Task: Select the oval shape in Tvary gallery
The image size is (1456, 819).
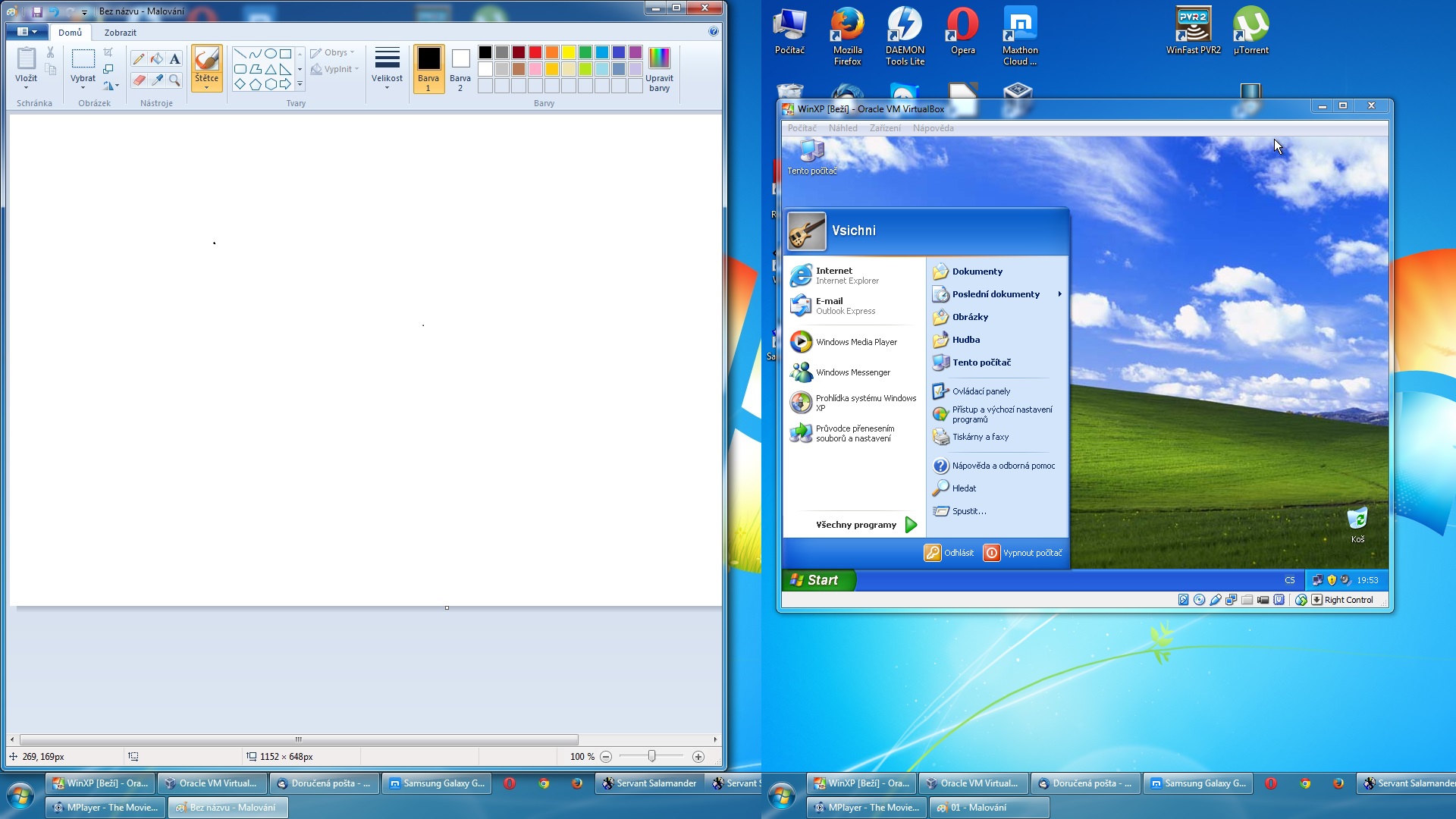Action: click(270, 54)
